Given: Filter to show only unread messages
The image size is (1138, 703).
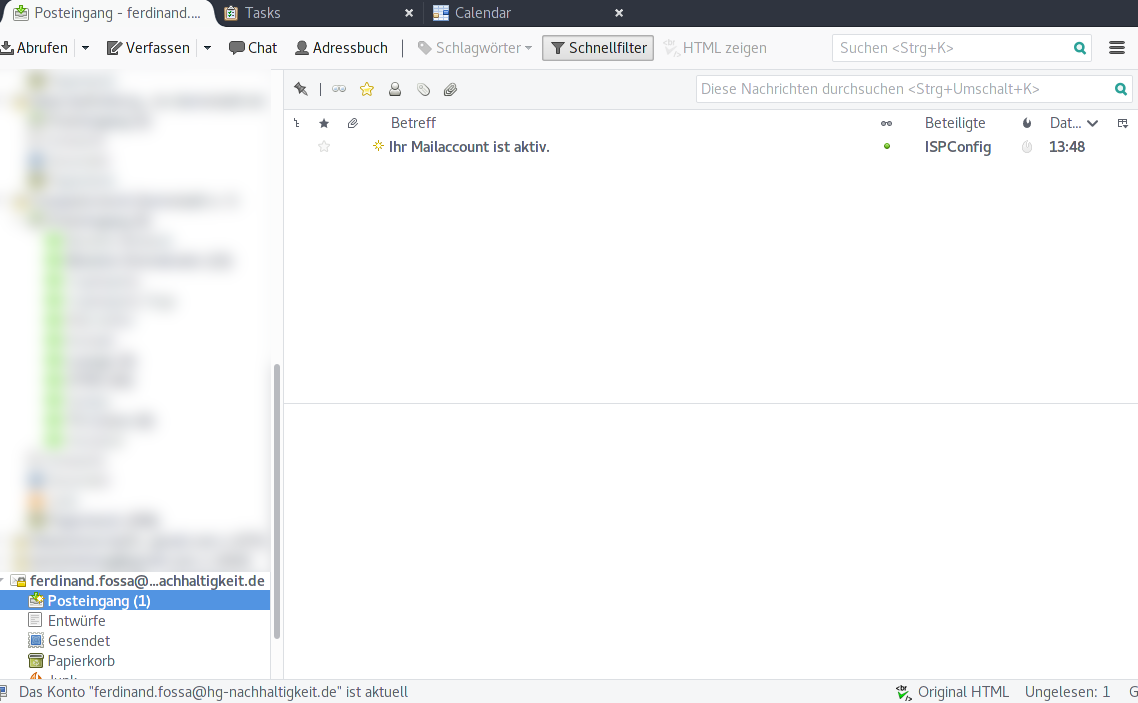Looking at the screenshot, I should [x=339, y=90].
